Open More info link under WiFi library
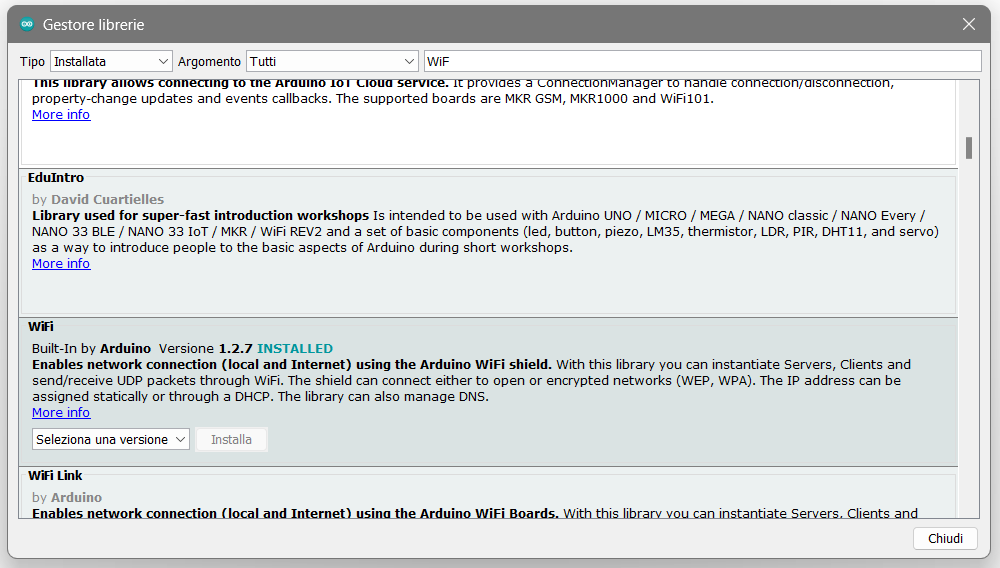Image resolution: width=1000 pixels, height=568 pixels. tap(61, 413)
